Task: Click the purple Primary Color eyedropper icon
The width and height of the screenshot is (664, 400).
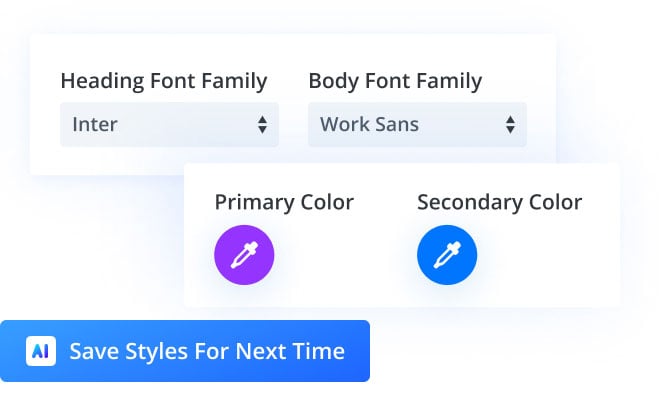Action: [244, 256]
